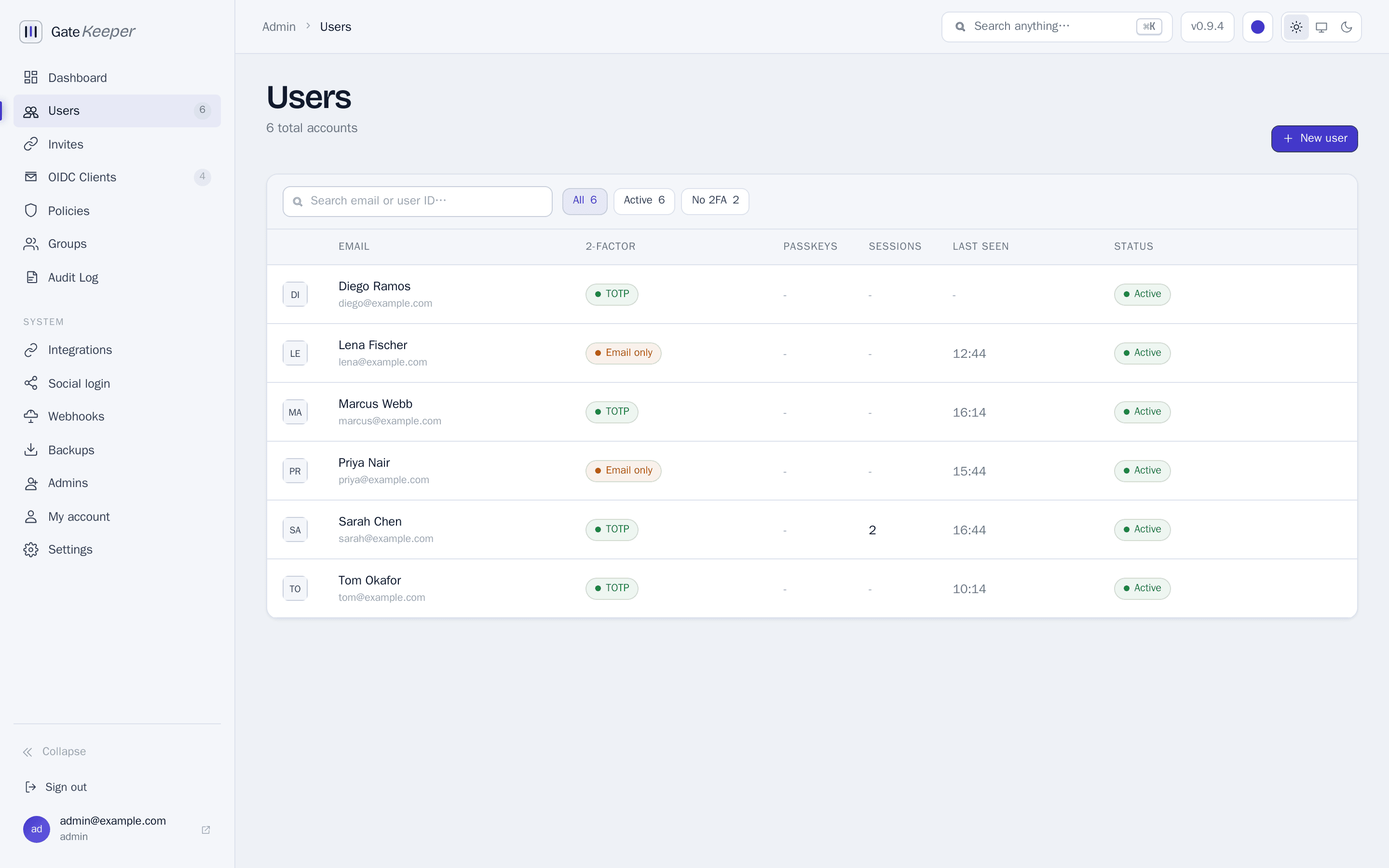1389x868 pixels.
Task: Click the Admins user-plus icon
Action: 31,483
